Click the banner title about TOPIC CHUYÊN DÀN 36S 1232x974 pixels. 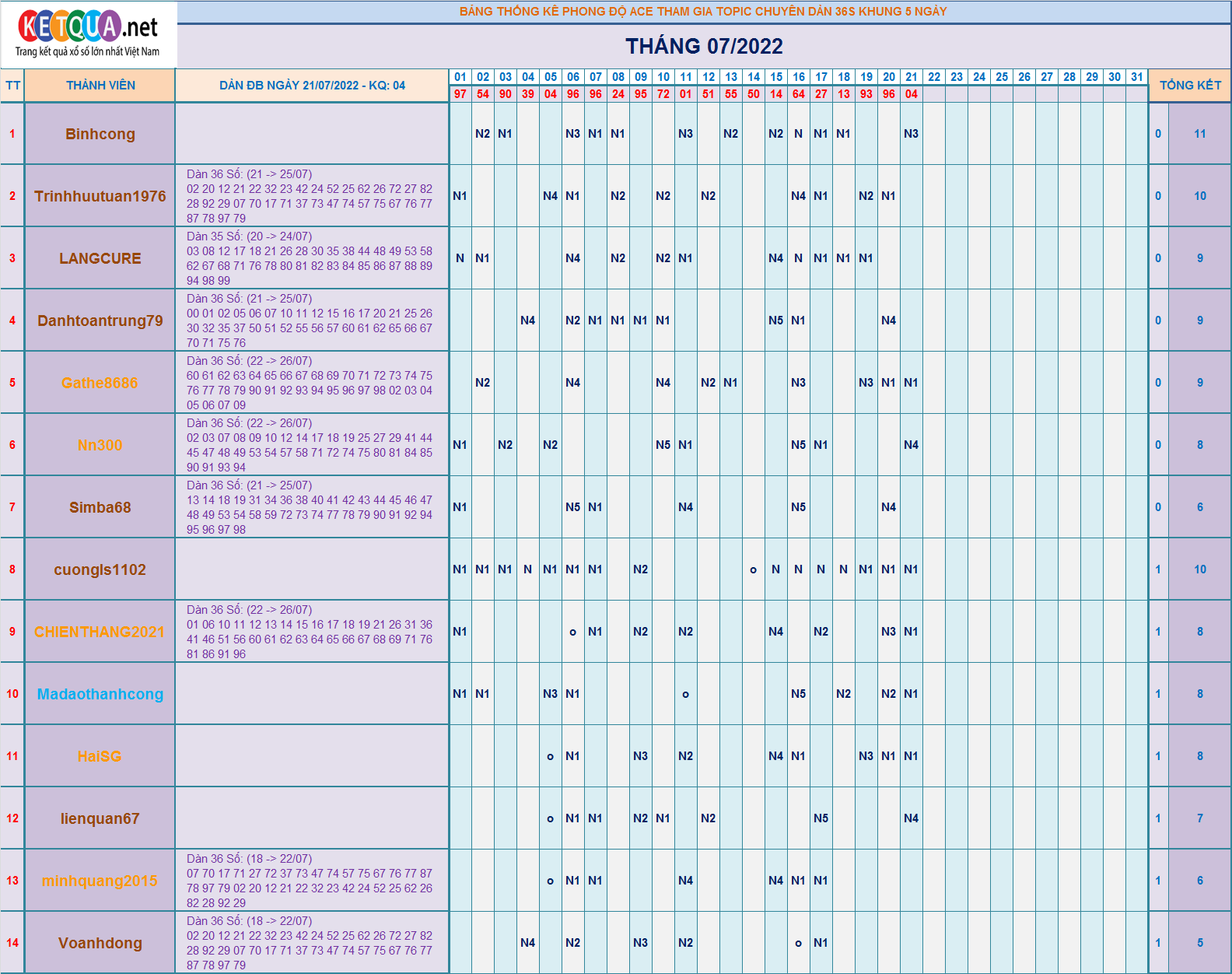click(x=703, y=12)
